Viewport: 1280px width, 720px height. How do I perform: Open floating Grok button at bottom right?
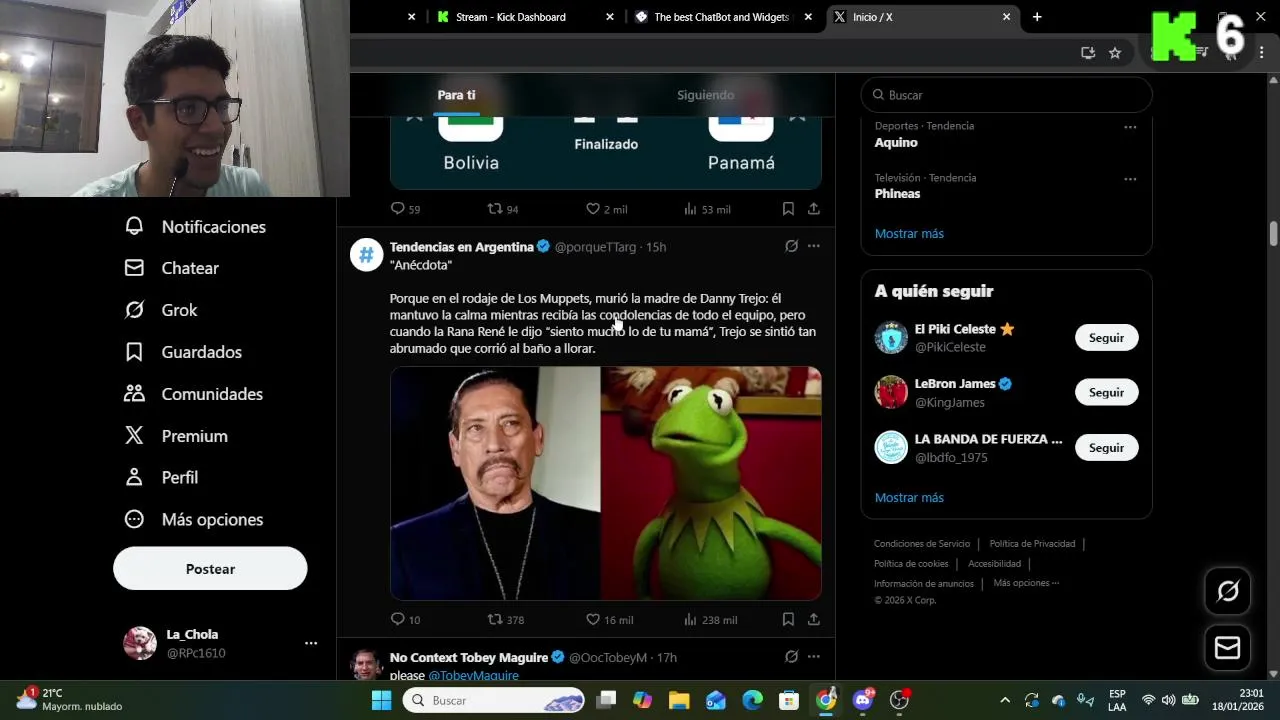click(1227, 591)
